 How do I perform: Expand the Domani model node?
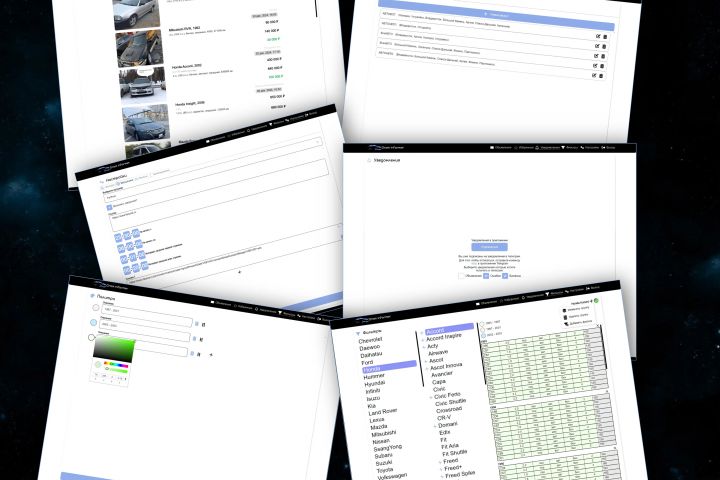pos(435,426)
